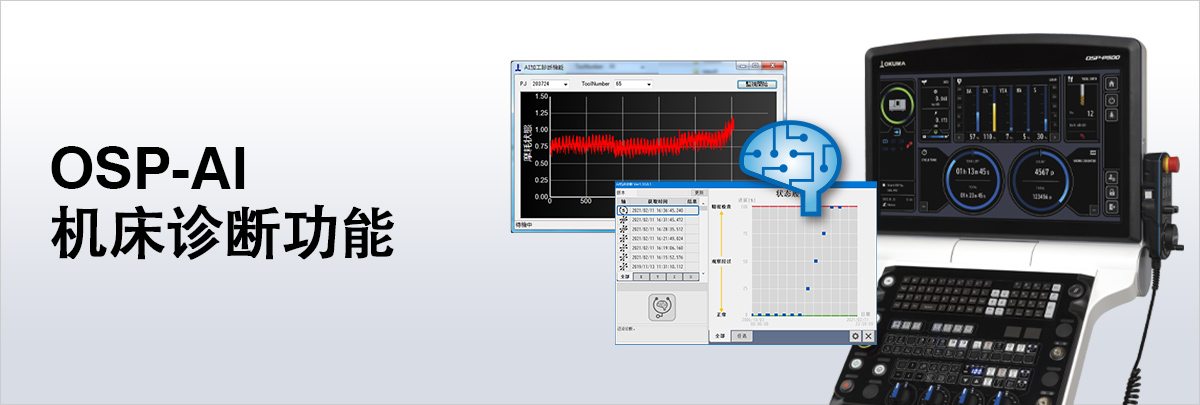The width and height of the screenshot is (1200, 405).
Task: Click the button above the wear chart
Action: (x=757, y=84)
